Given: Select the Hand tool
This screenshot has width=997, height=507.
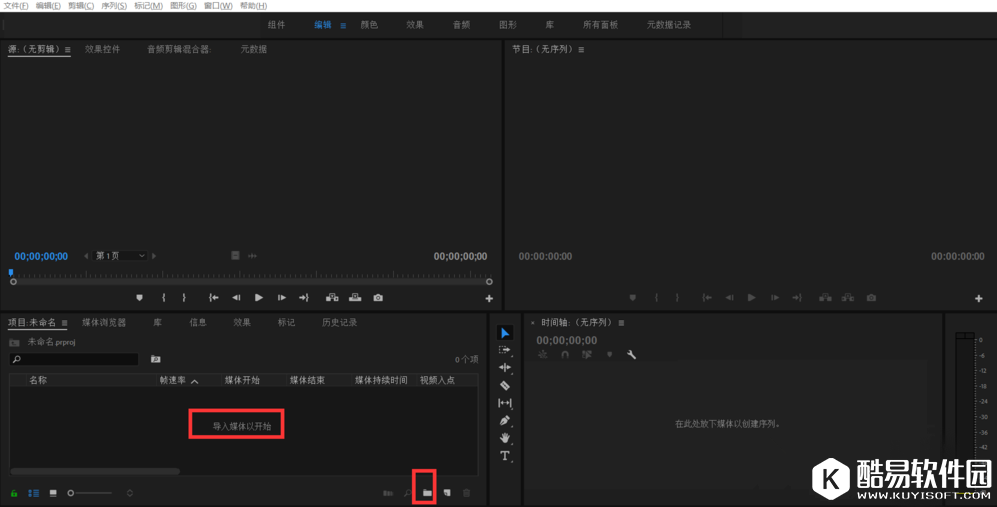Looking at the screenshot, I should (x=505, y=438).
